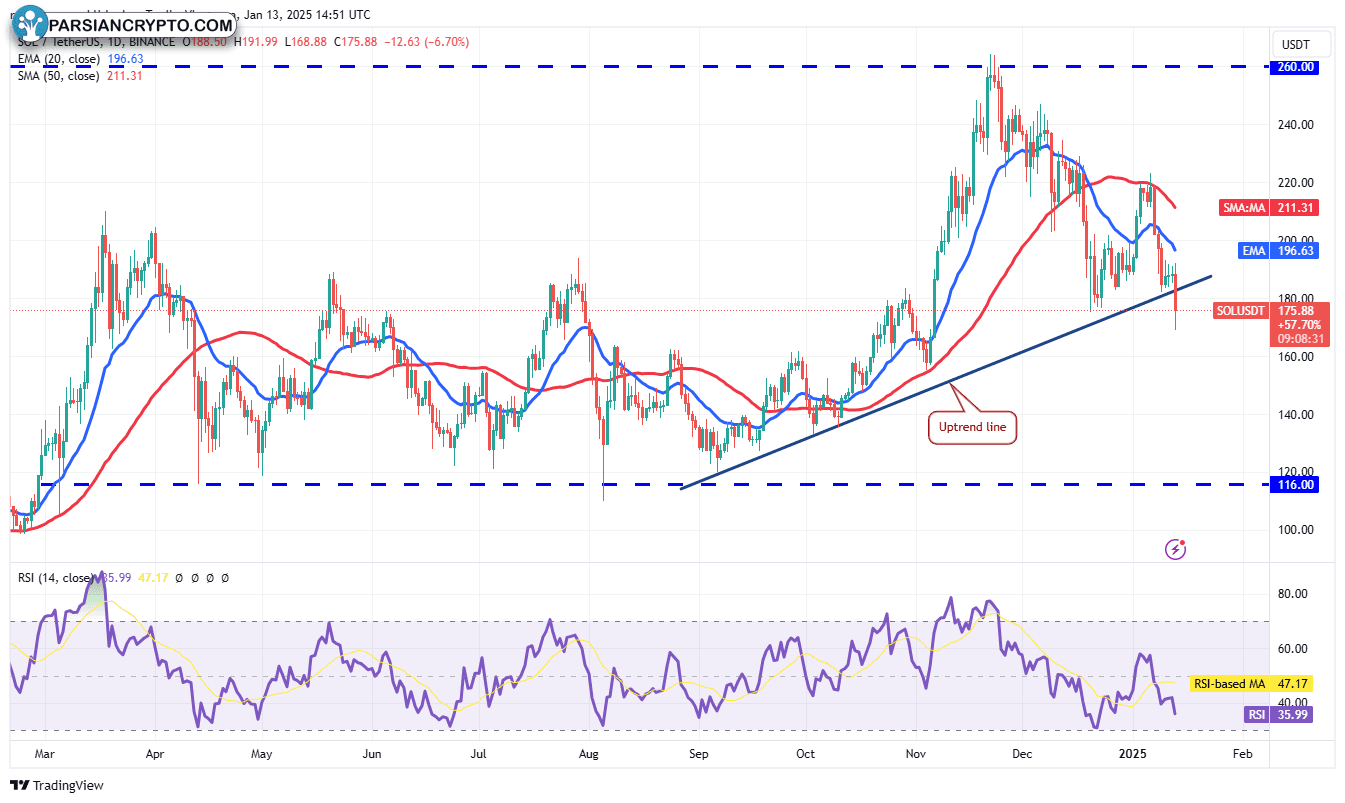Select the SMA (50, close) indicator legend

tap(59, 76)
